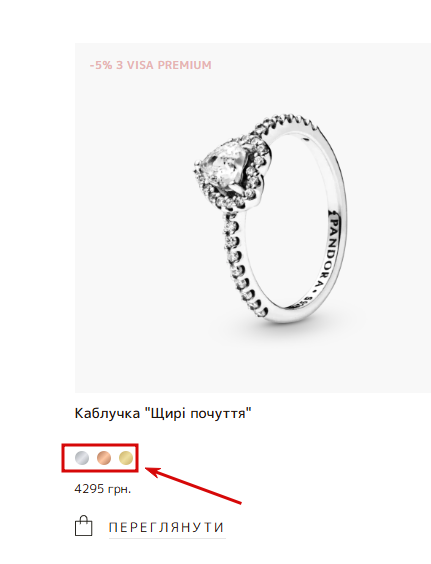
Task: Open the ПЕРЕГЛЯНУТИ link
Action: point(167,528)
